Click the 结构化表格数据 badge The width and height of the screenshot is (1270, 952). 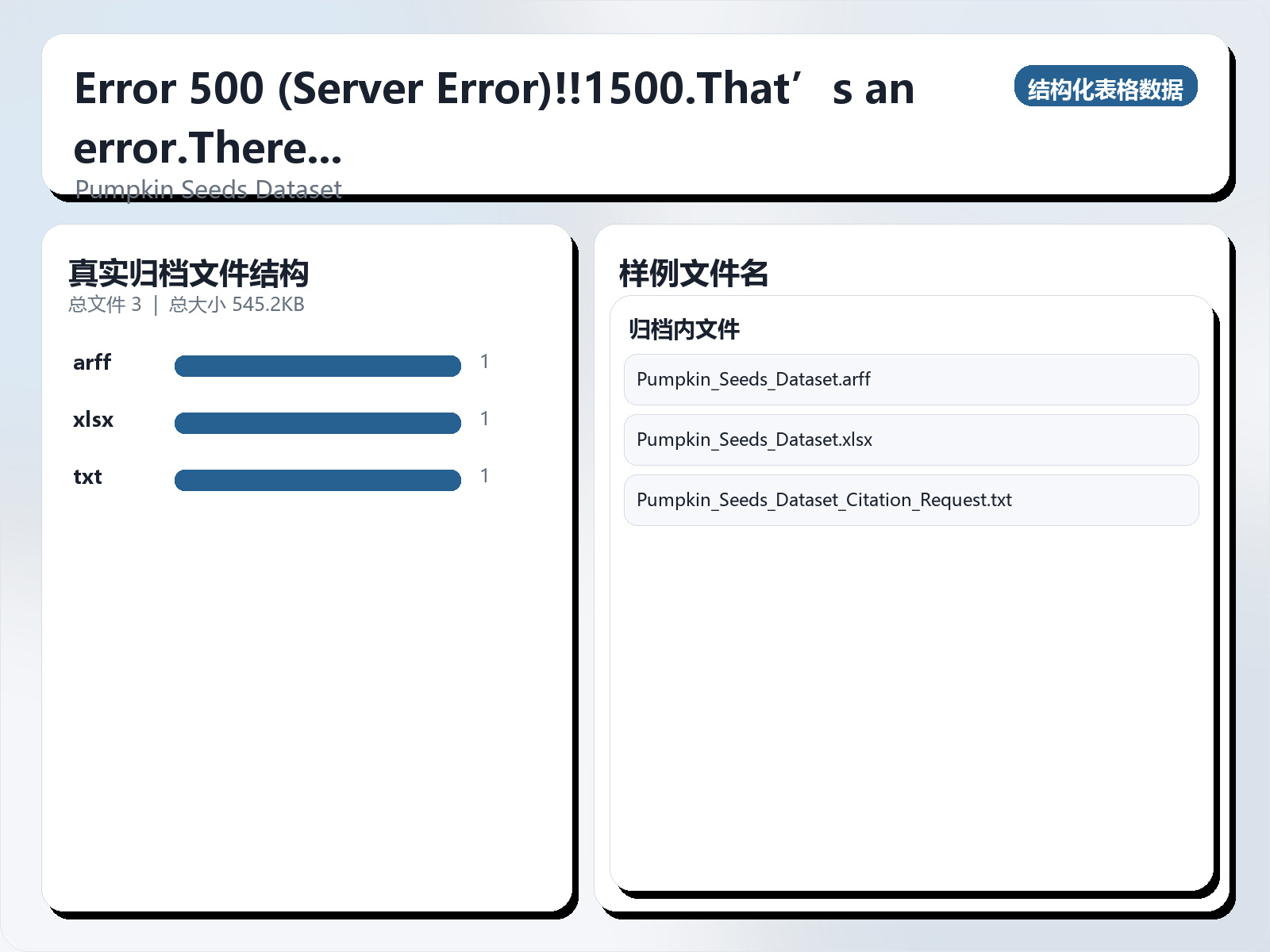click(x=1105, y=87)
